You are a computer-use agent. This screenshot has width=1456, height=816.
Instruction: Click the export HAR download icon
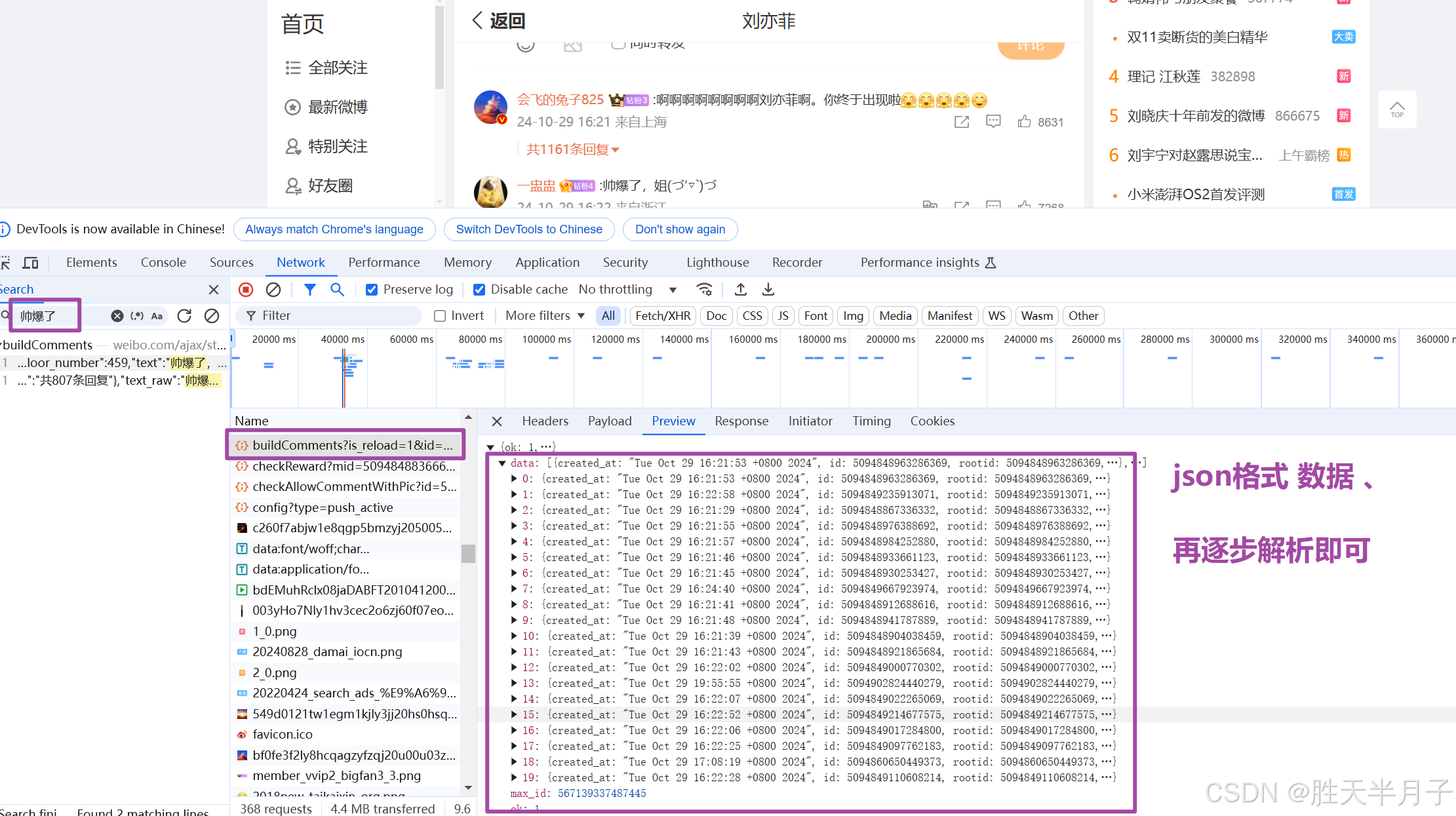coord(768,290)
